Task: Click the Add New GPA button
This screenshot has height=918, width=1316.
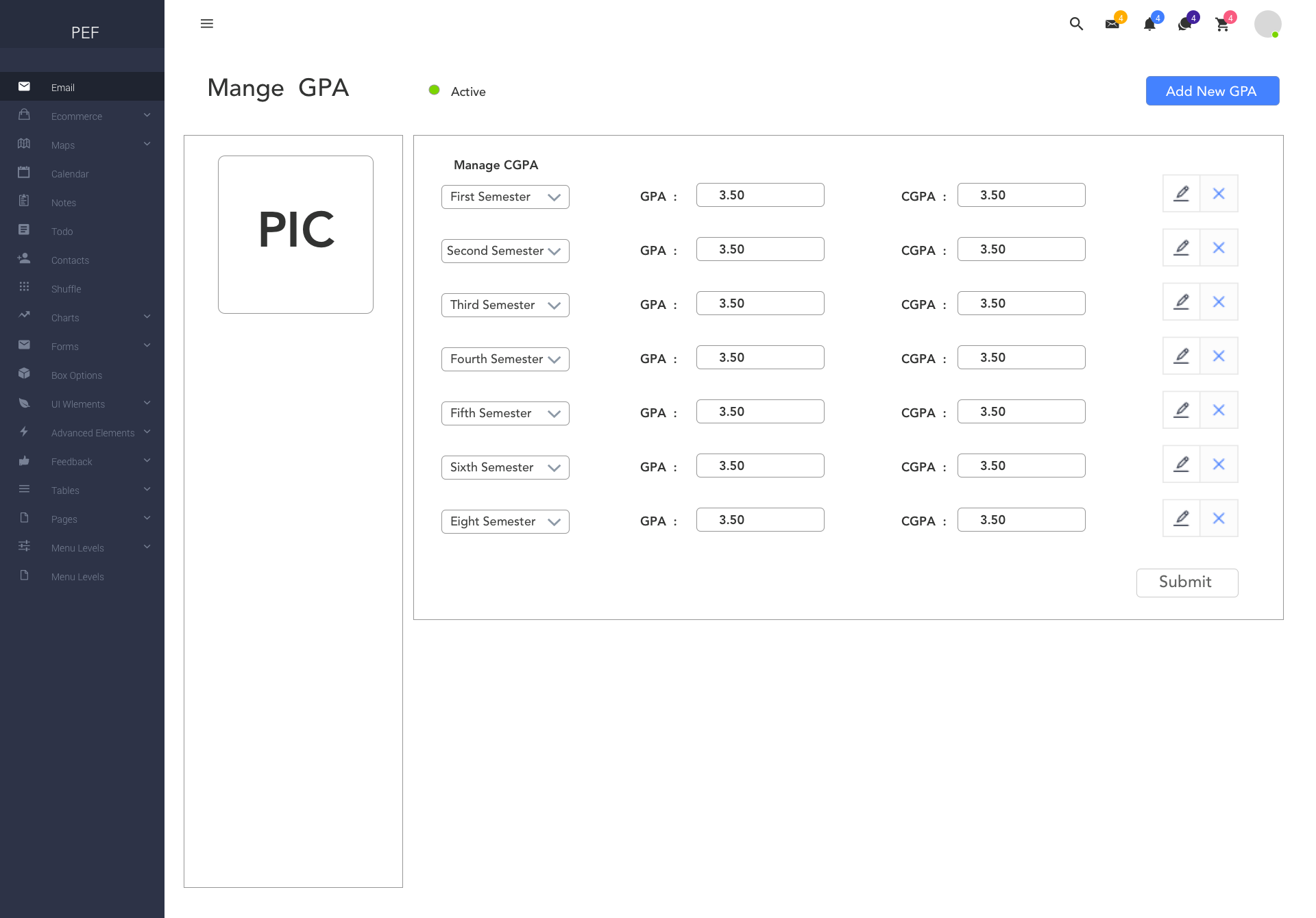Action: click(x=1213, y=91)
